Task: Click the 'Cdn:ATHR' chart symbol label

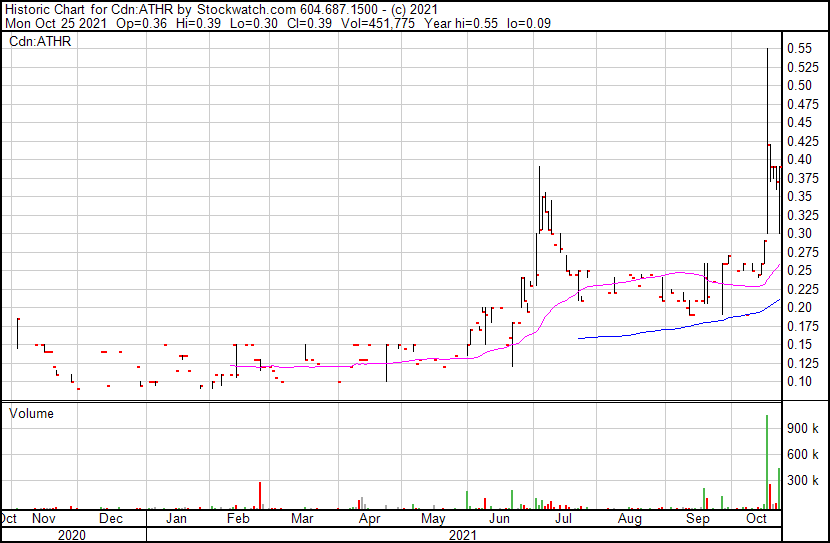Action: [40, 41]
